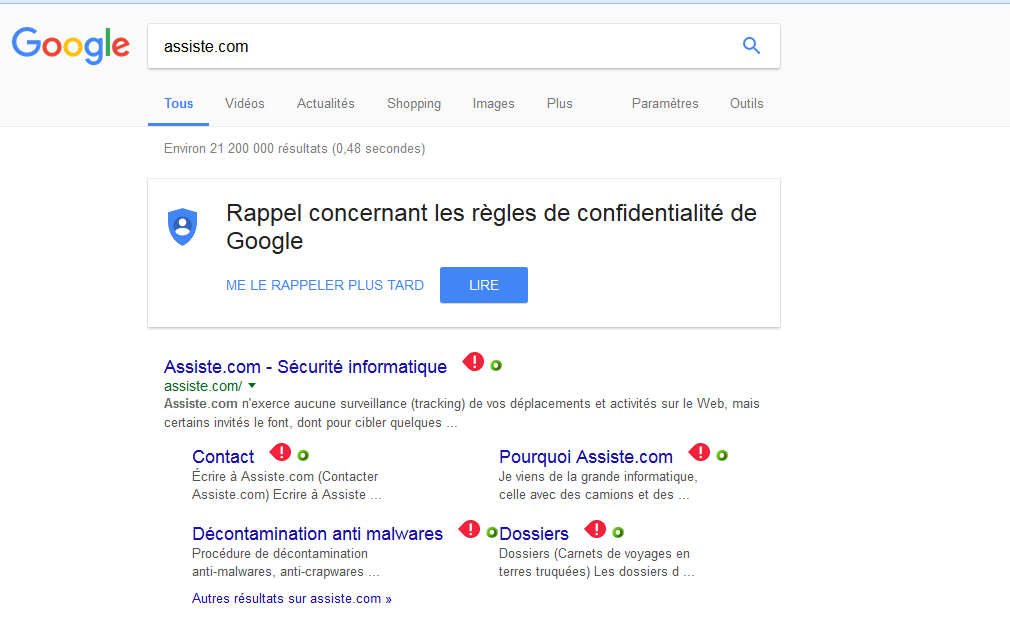Open Autres résultats sur assiste.com link

(292, 599)
